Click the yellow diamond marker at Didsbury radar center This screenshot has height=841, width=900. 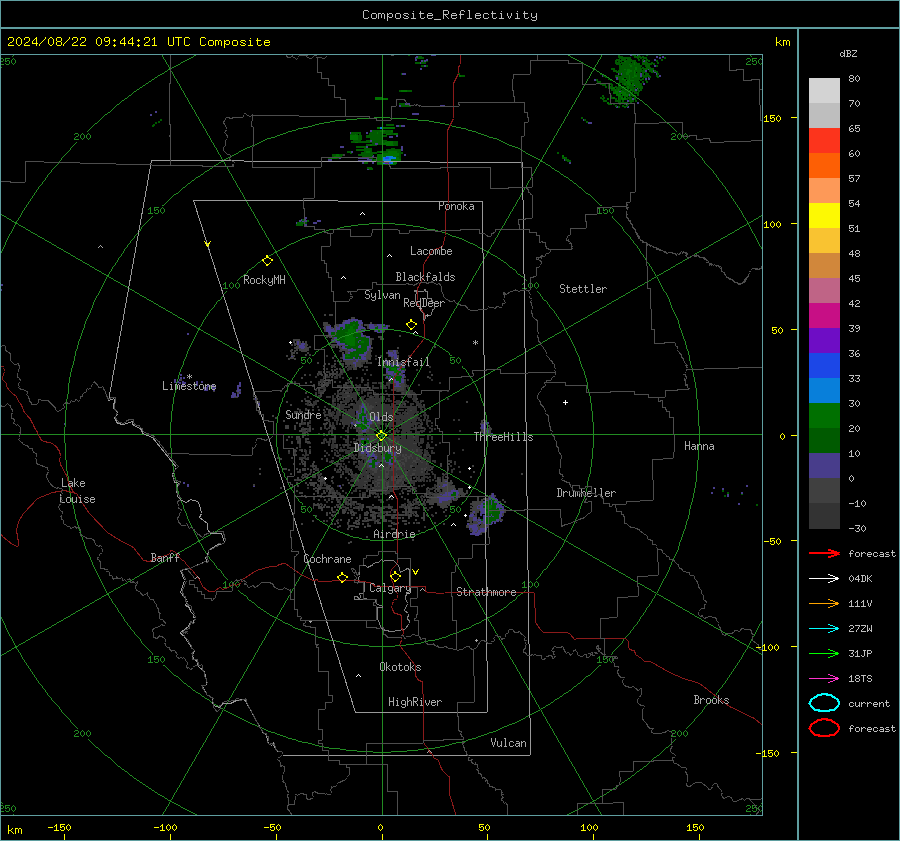pos(381,436)
